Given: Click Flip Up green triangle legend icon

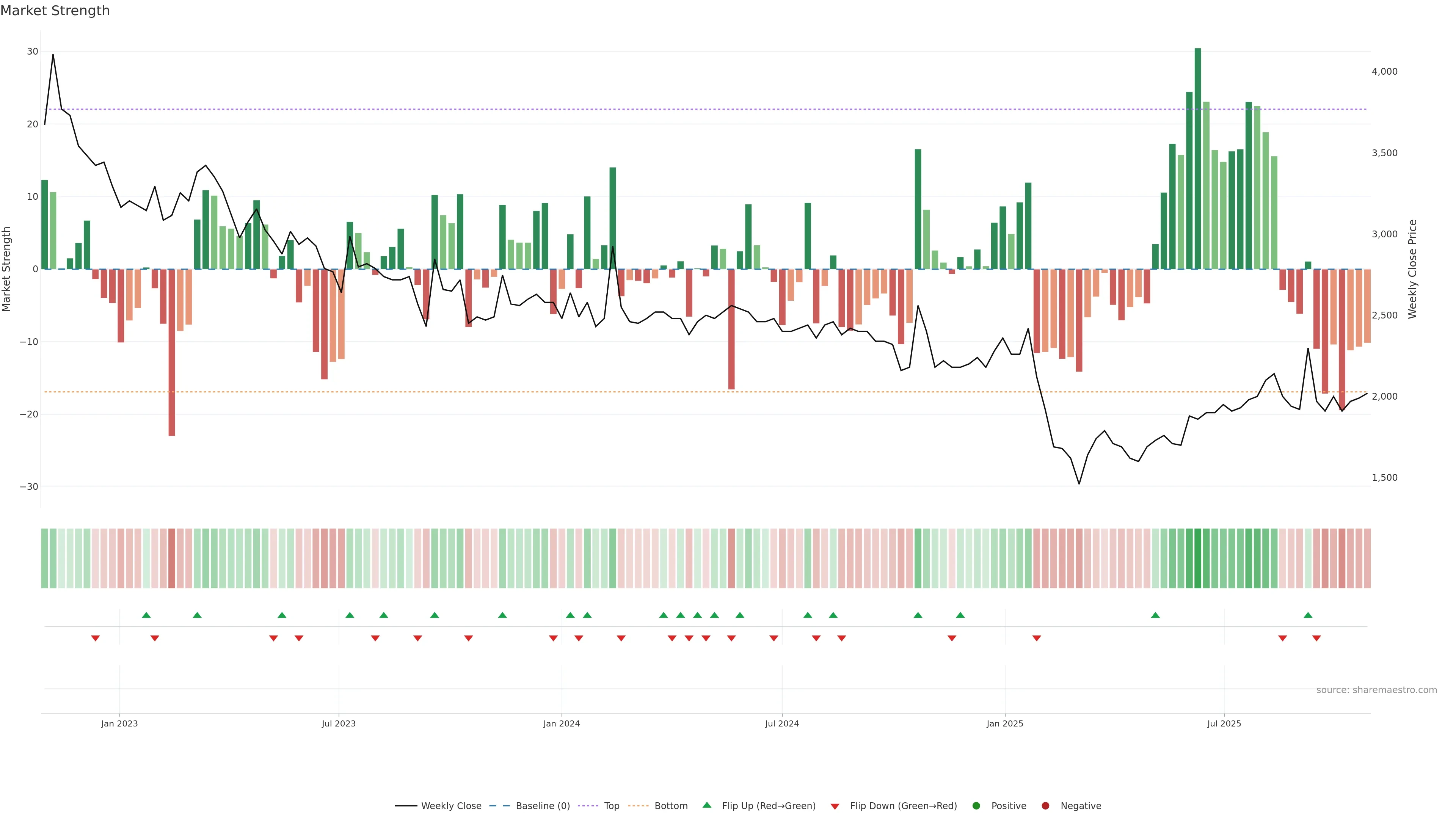Looking at the screenshot, I should coord(706,805).
